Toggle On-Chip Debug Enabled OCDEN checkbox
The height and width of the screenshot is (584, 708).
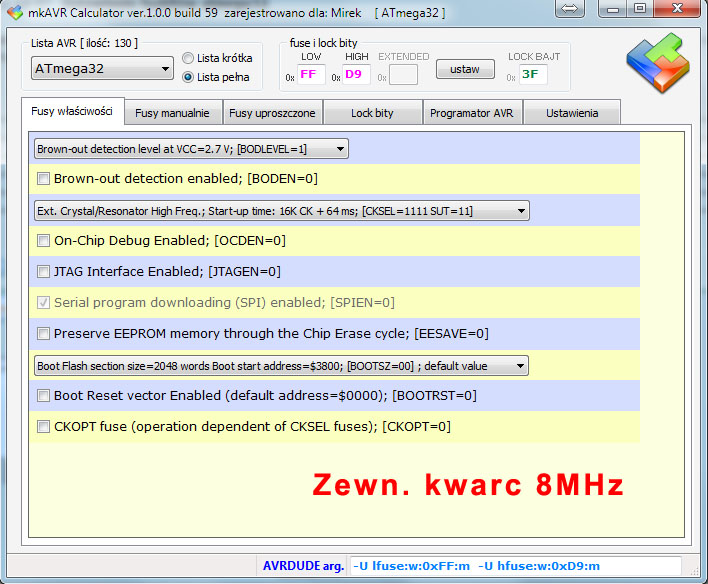click(43, 240)
